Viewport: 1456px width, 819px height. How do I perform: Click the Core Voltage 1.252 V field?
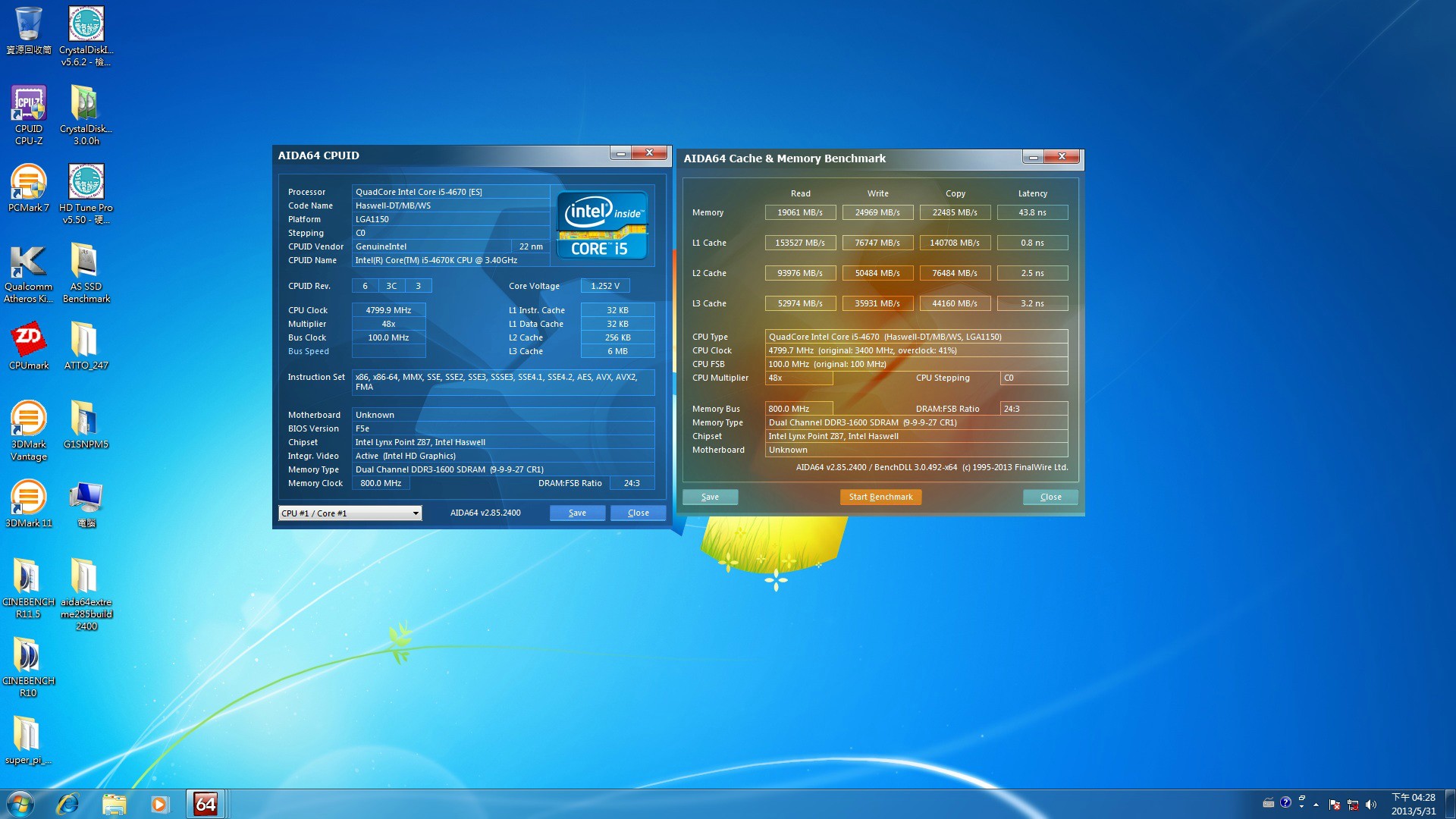click(605, 287)
